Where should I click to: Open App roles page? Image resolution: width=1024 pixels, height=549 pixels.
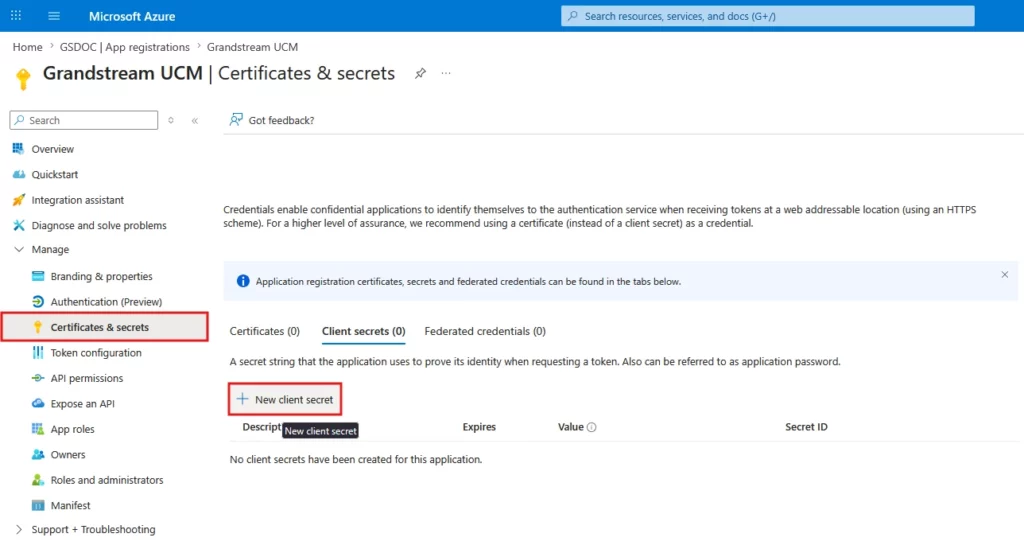(72, 429)
